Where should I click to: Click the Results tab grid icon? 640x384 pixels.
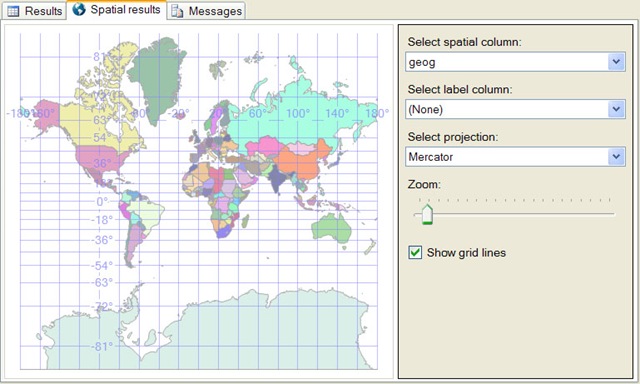[x=13, y=11]
